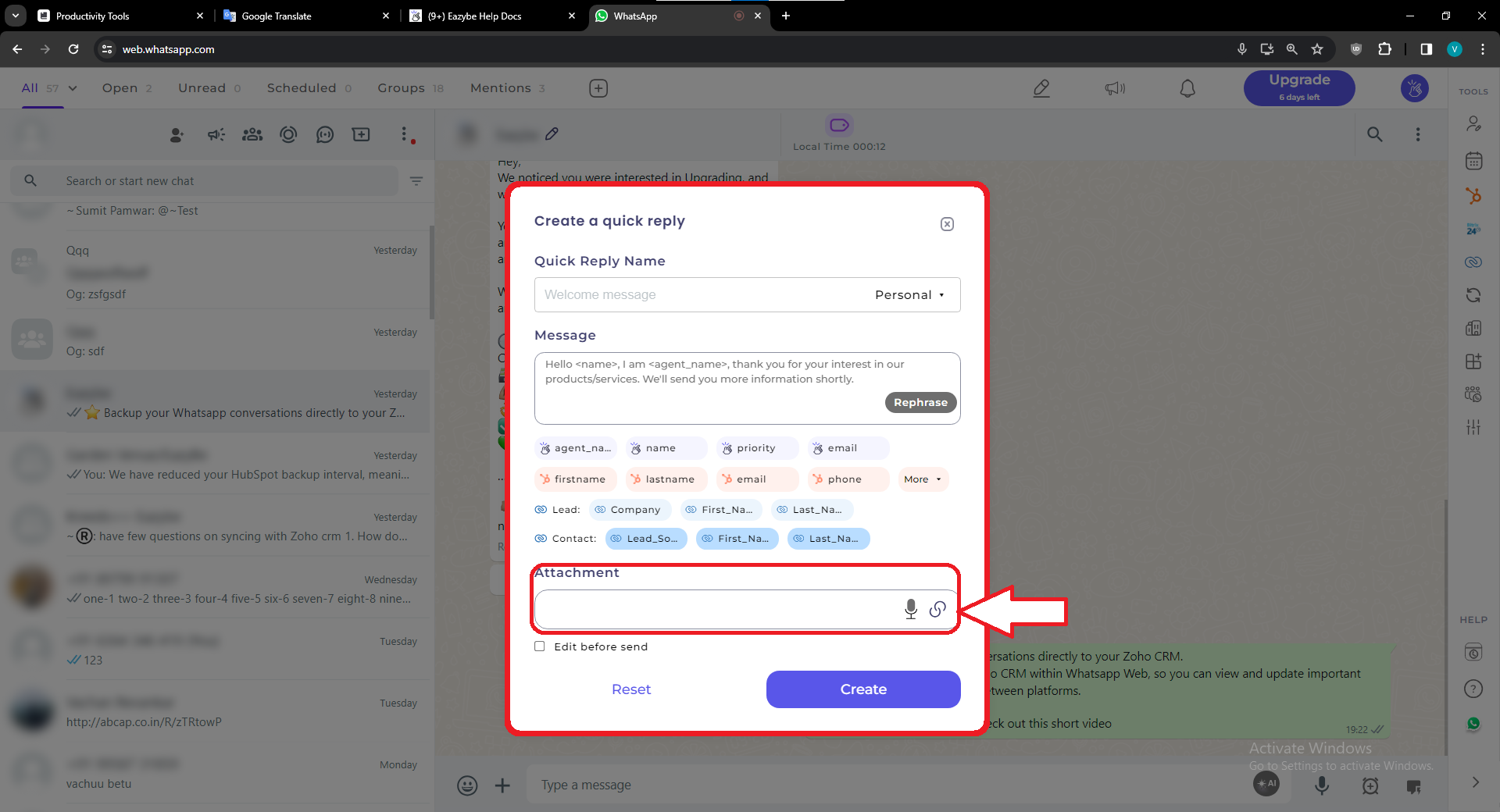This screenshot has width=1500, height=812.
Task: Open the HubSpot tool in right sidebar
Action: pos(1473,195)
